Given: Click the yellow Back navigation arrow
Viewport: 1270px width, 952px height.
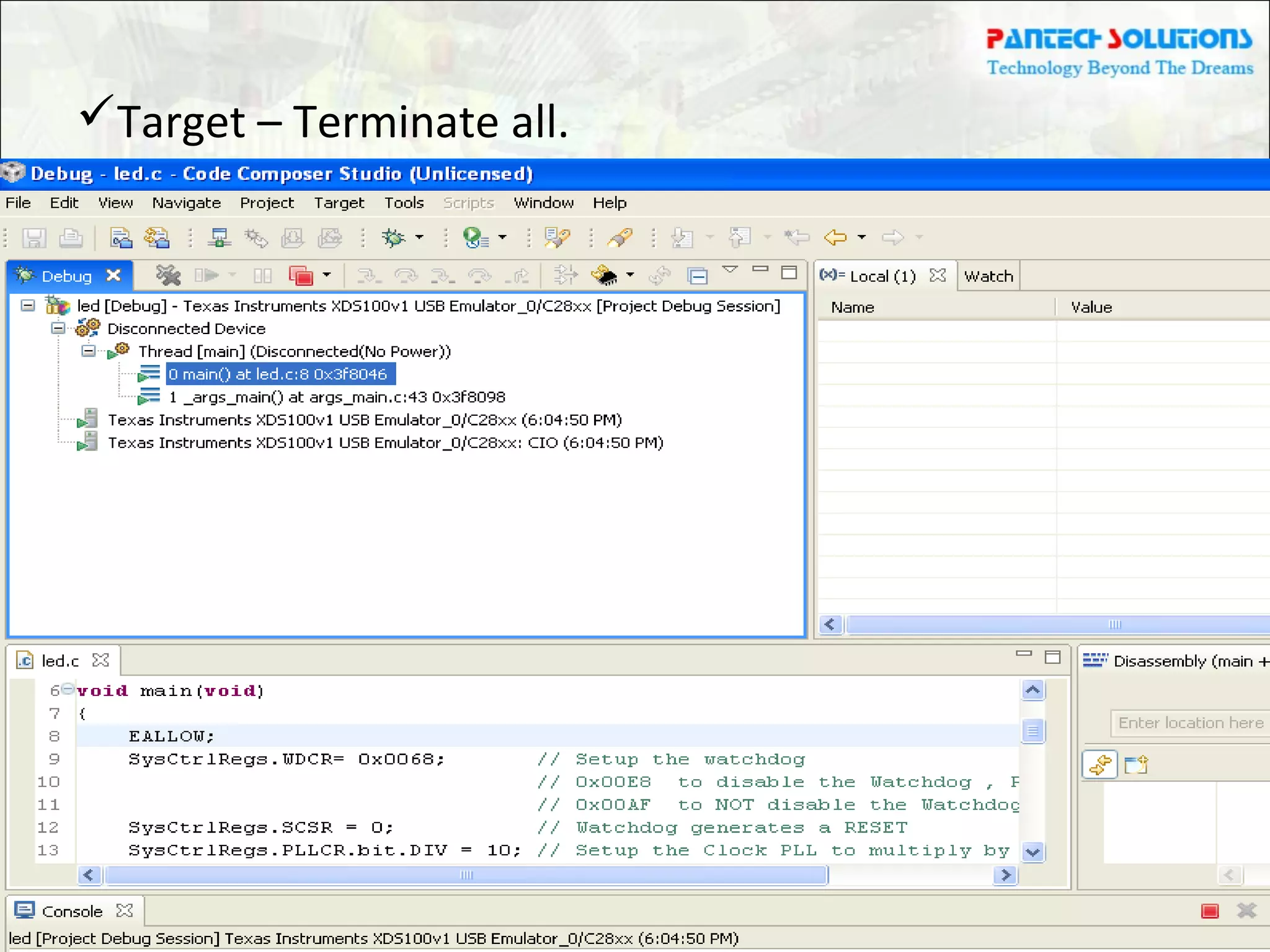Looking at the screenshot, I should click(x=835, y=237).
